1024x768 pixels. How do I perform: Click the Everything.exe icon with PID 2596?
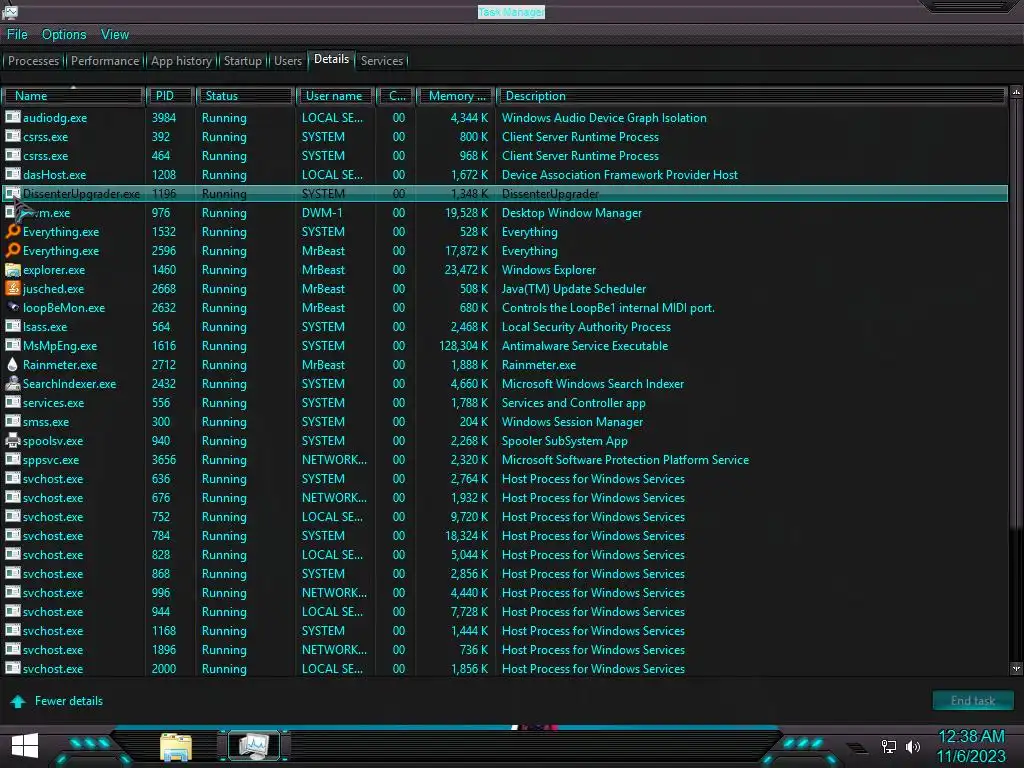coord(12,250)
